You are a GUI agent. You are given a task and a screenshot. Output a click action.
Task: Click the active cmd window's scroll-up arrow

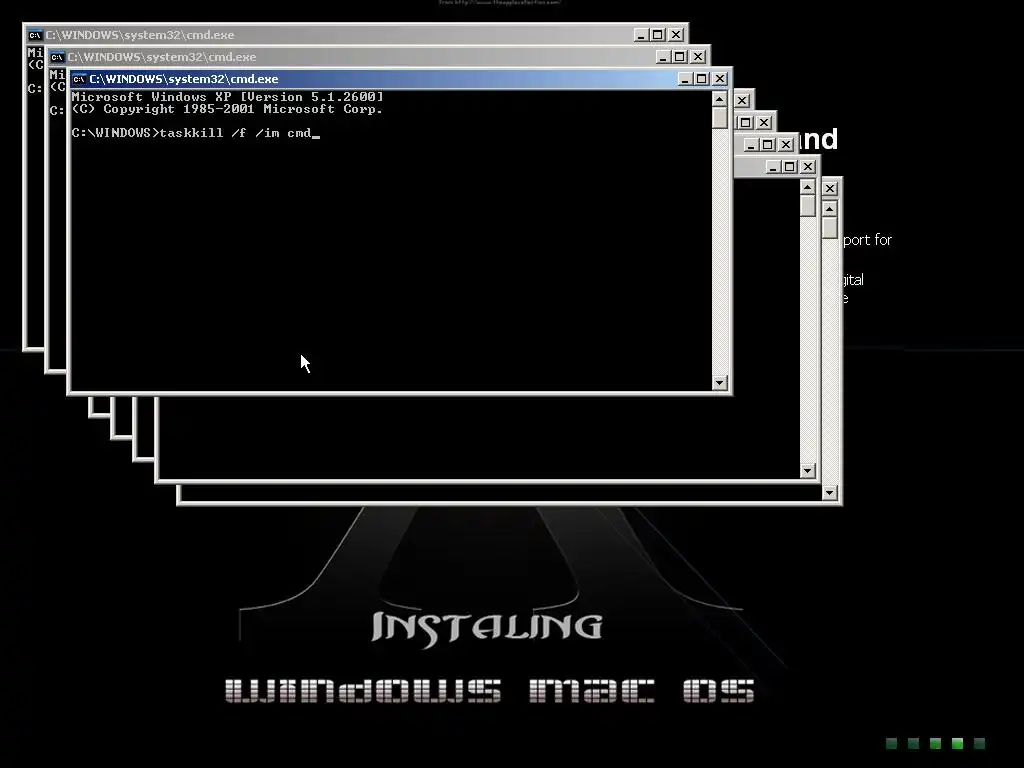(720, 99)
